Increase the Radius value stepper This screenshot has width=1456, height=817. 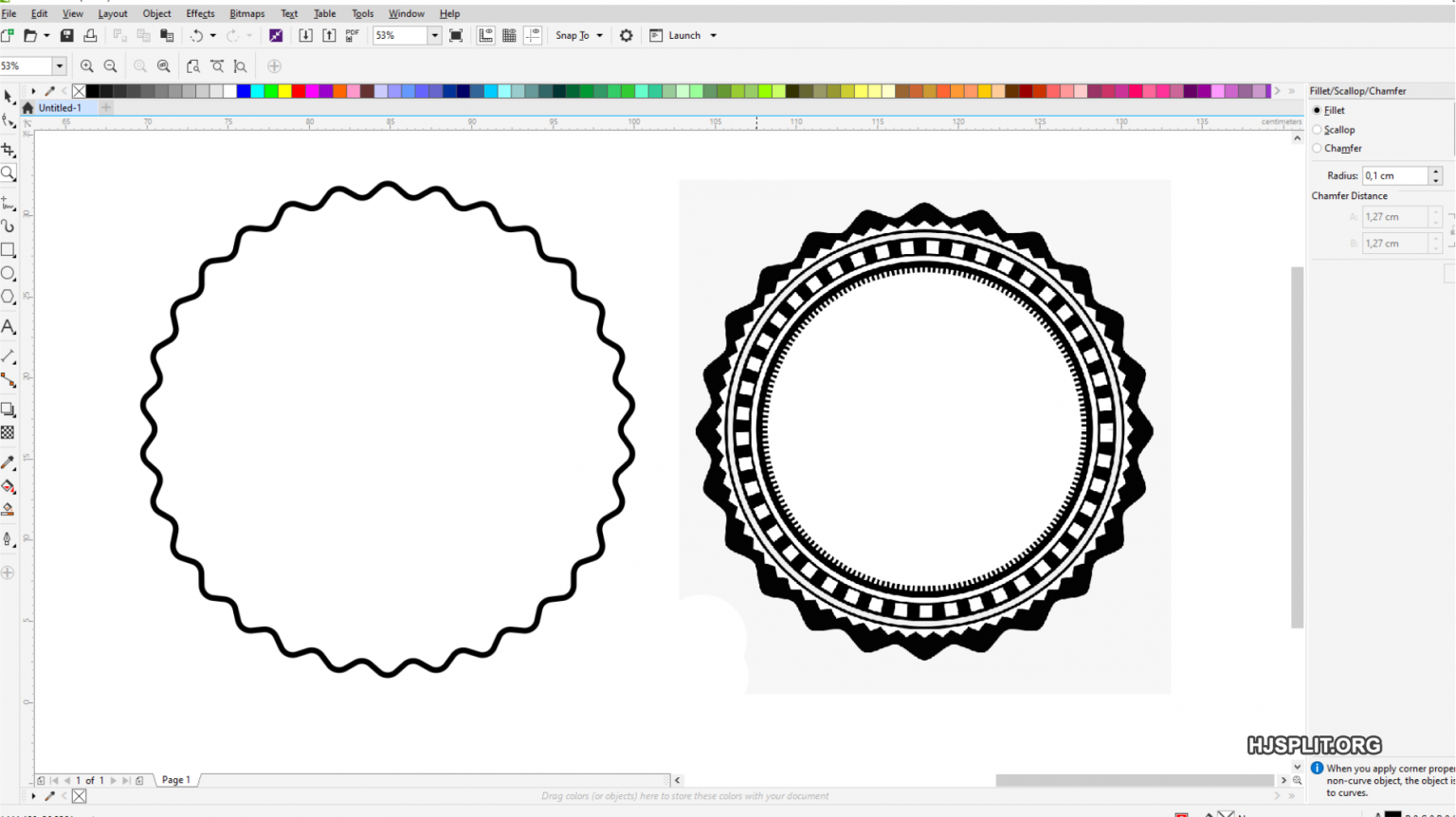pos(1436,172)
